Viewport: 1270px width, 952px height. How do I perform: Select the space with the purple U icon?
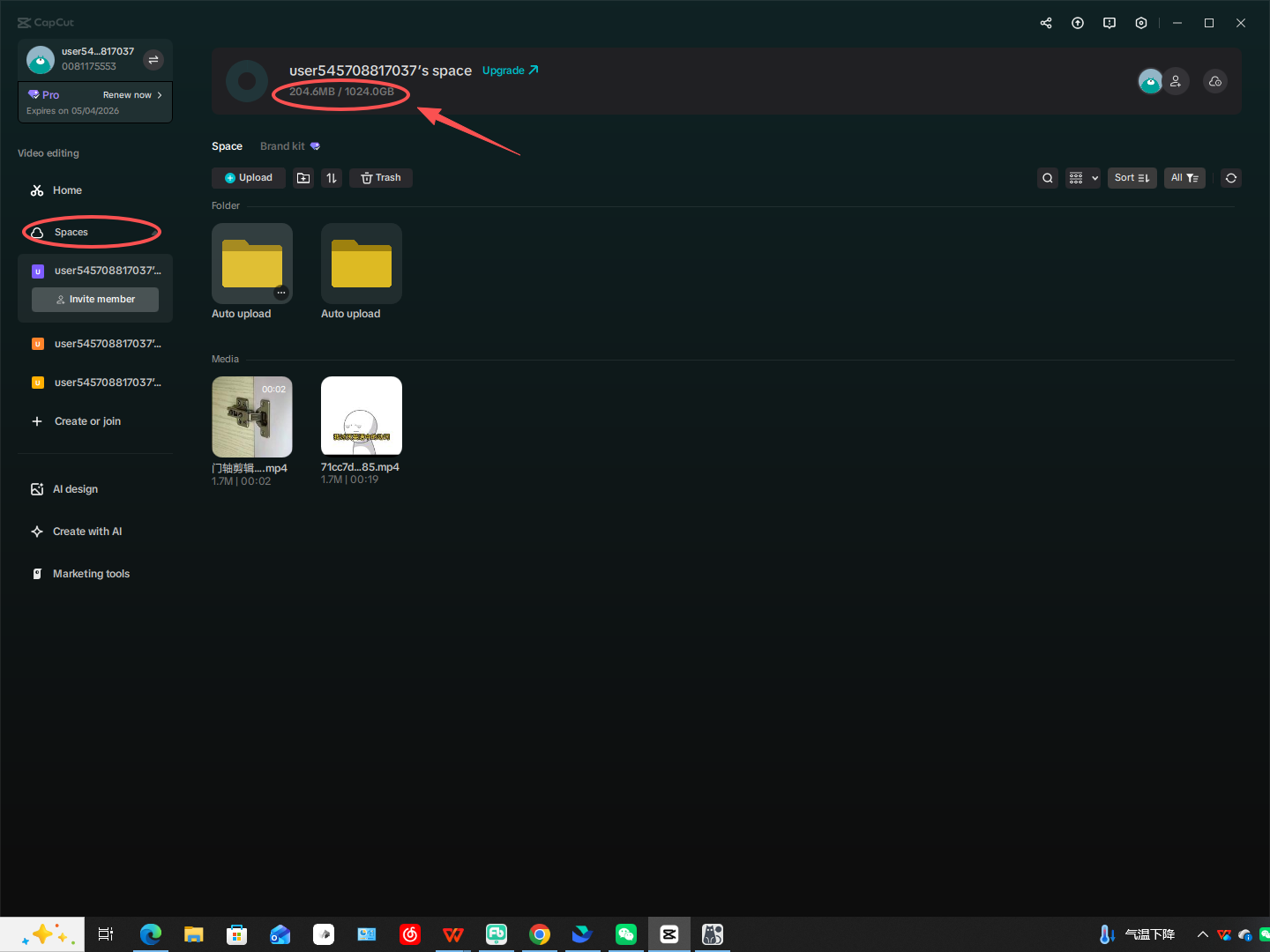95,271
